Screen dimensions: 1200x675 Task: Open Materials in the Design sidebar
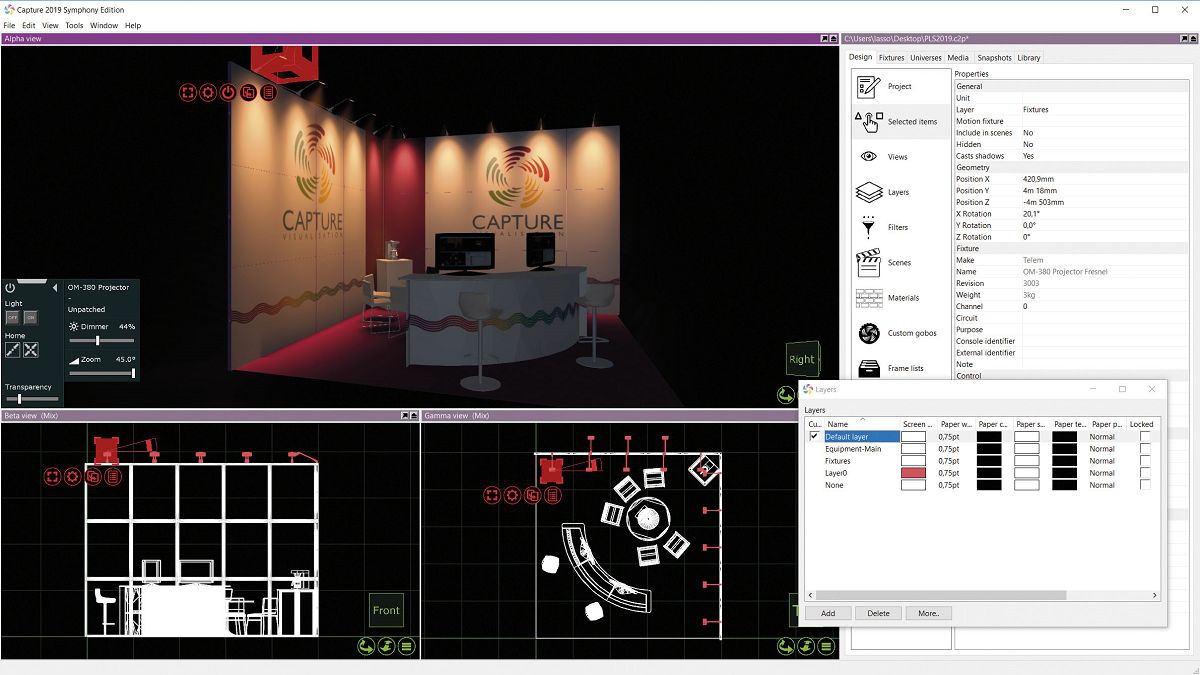coord(899,298)
